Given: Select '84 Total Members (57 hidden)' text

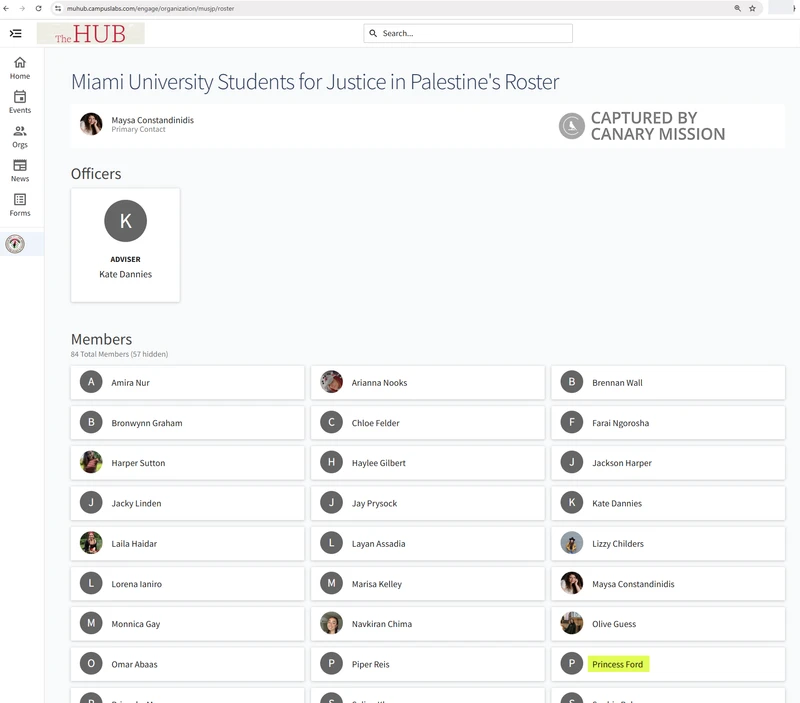Looking at the screenshot, I should coord(119,354).
